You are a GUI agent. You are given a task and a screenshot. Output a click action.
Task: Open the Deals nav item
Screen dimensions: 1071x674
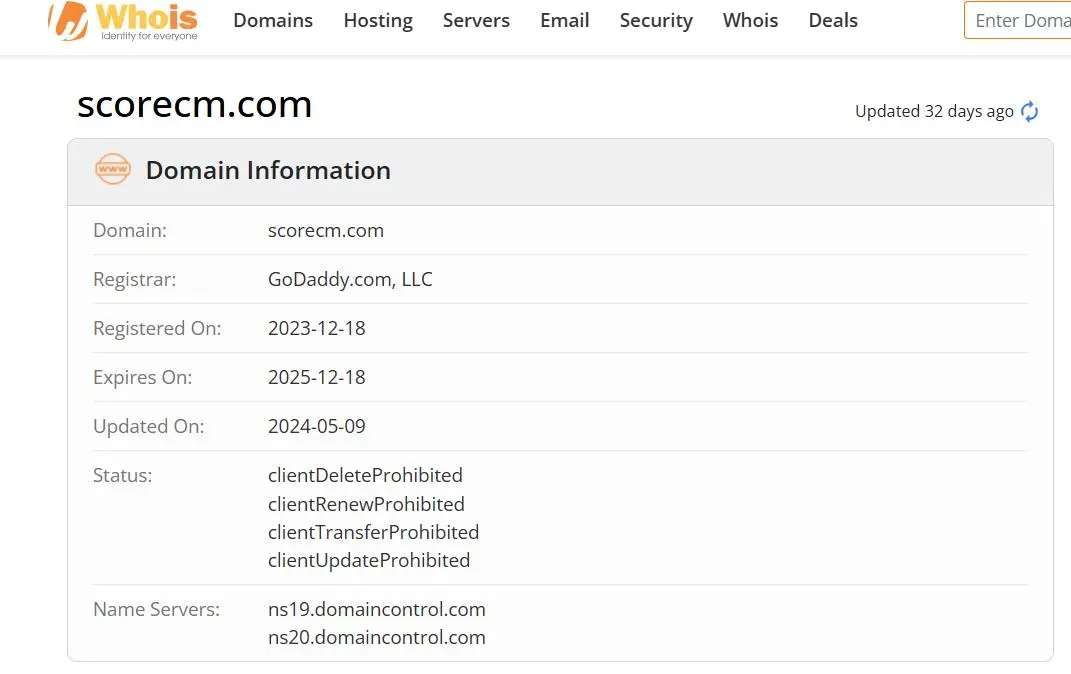pos(833,20)
